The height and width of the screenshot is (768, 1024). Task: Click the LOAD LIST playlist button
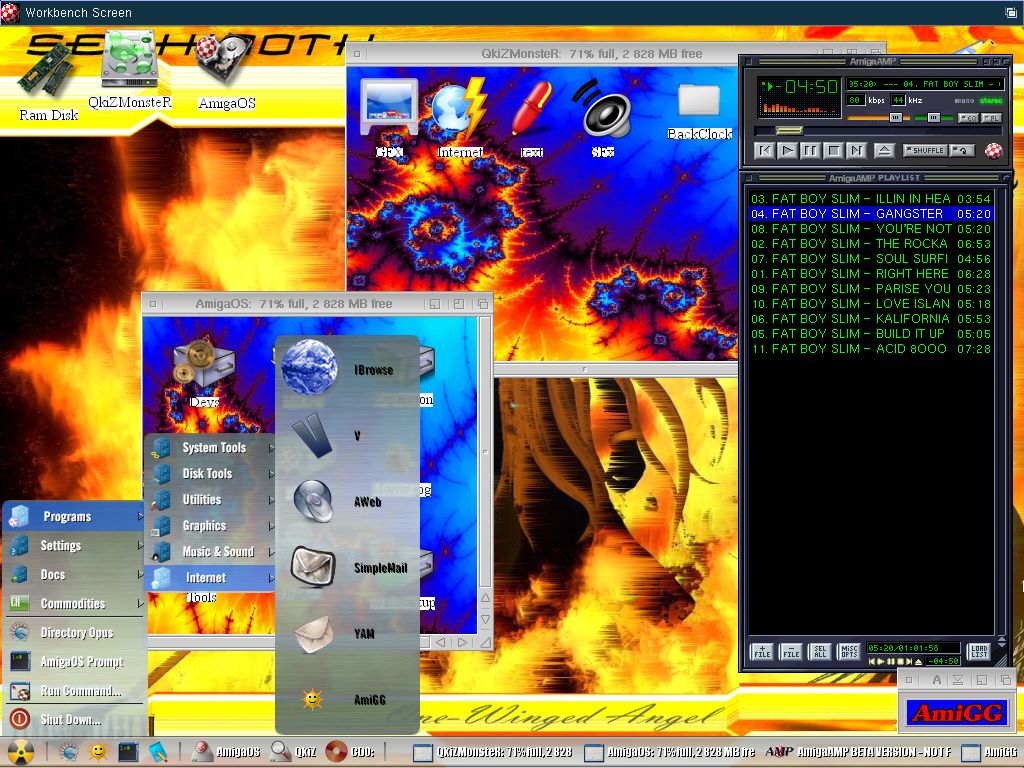click(978, 651)
